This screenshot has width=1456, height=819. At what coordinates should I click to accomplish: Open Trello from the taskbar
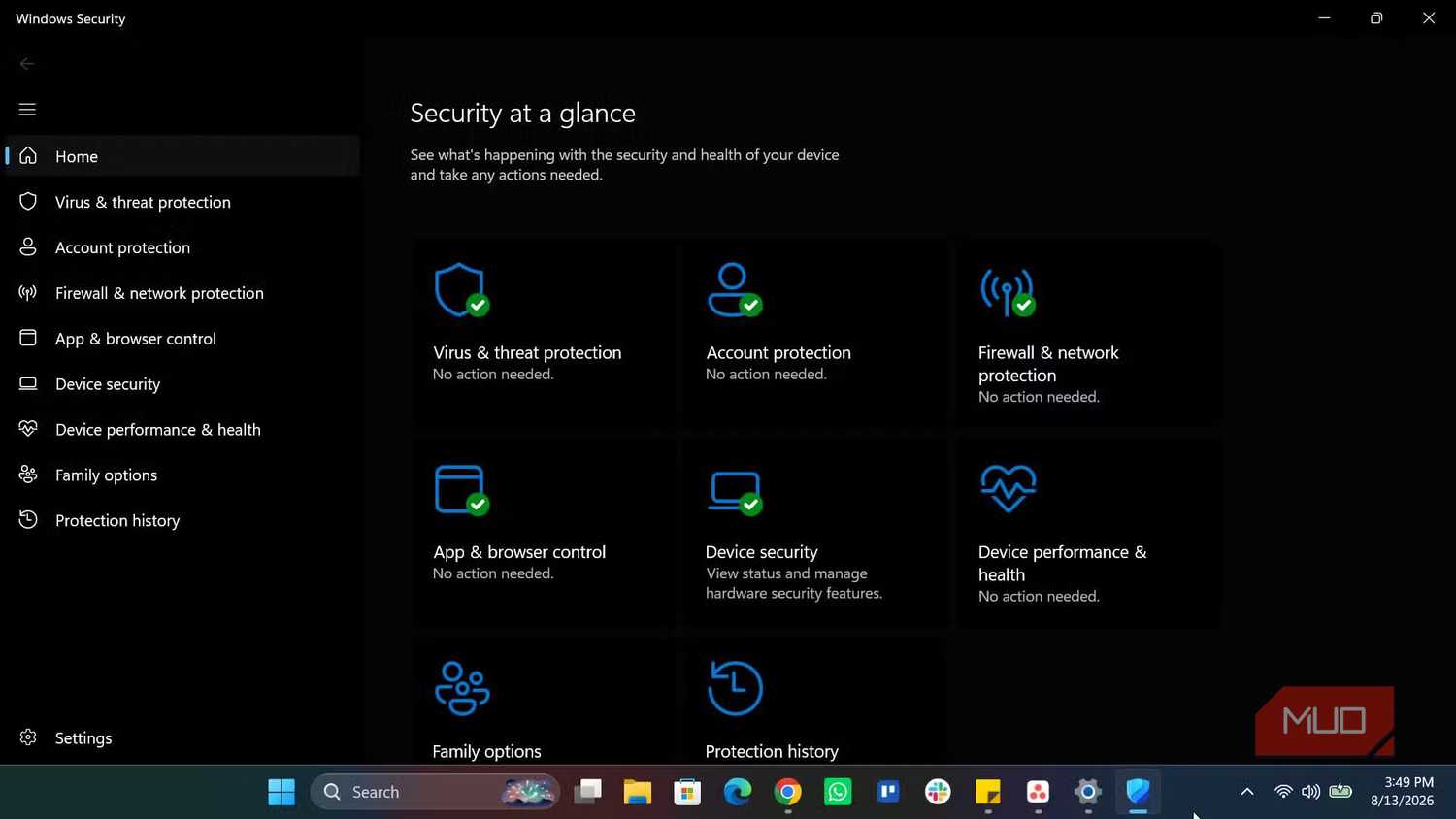pyautogui.click(x=888, y=792)
